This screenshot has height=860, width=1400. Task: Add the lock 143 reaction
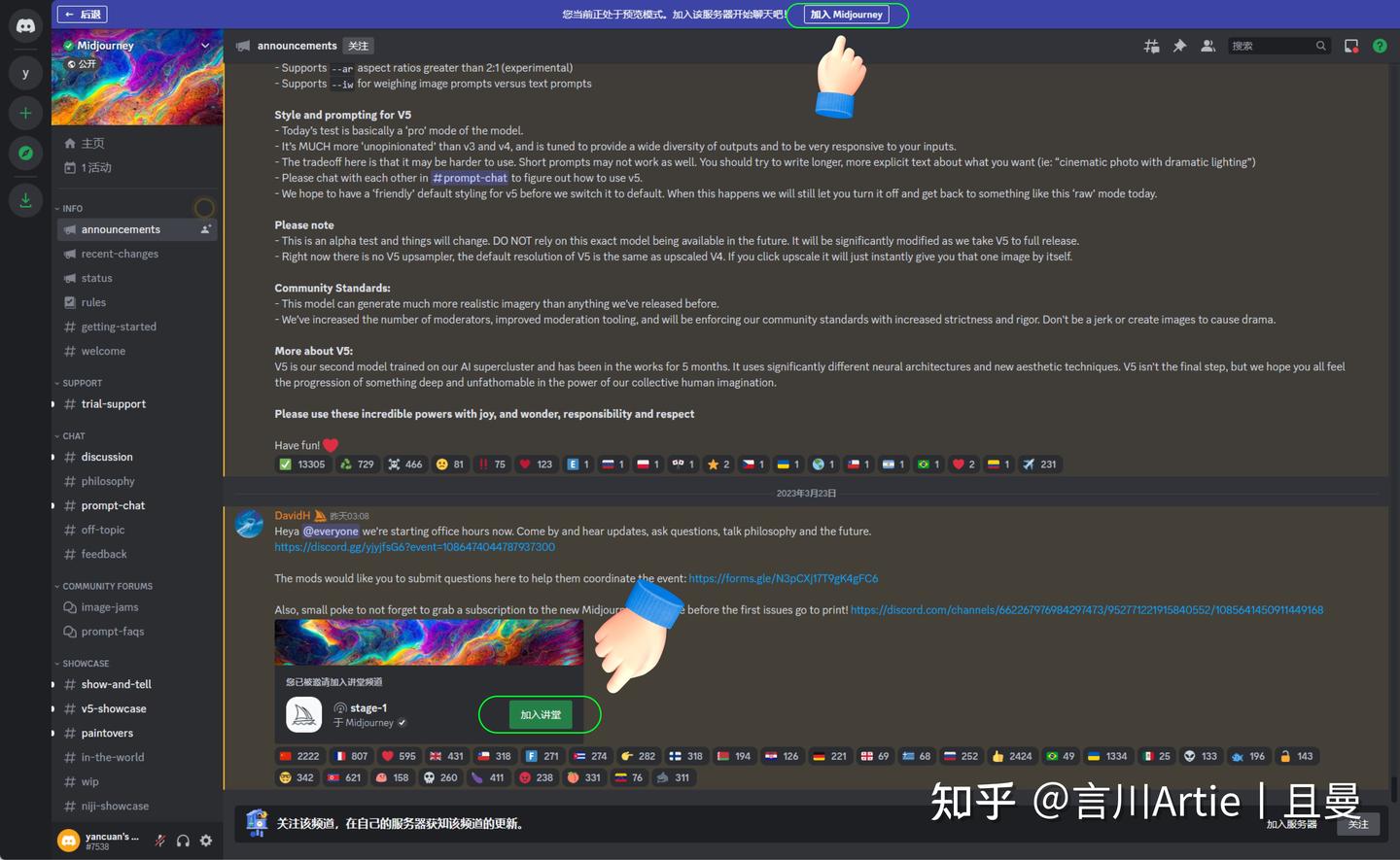1296,756
